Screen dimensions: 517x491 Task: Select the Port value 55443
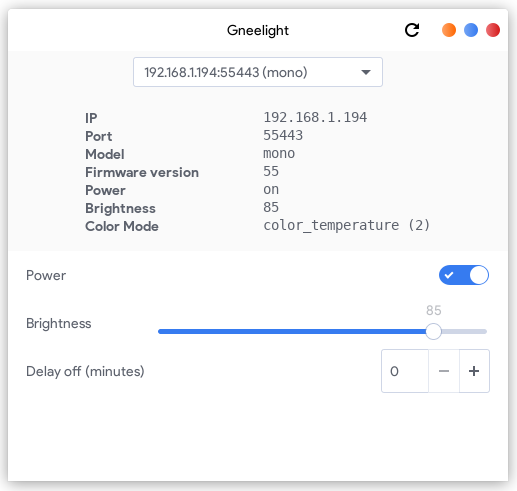(283, 135)
